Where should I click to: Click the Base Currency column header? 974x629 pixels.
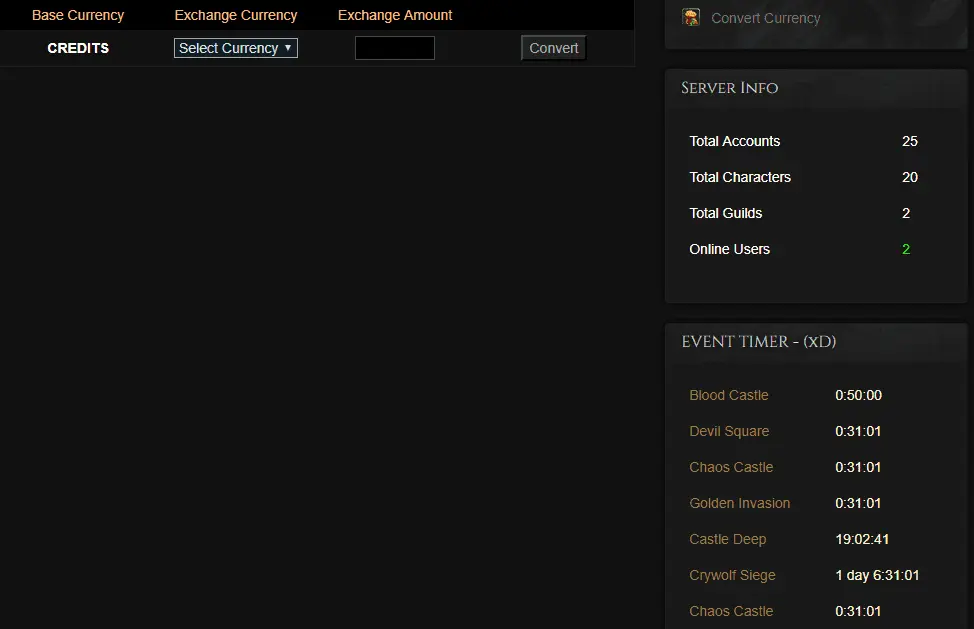tap(78, 15)
